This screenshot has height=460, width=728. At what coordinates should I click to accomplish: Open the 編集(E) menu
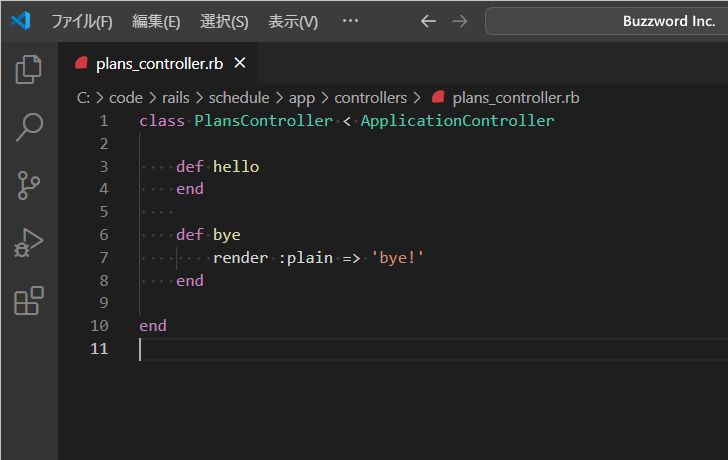click(x=156, y=21)
